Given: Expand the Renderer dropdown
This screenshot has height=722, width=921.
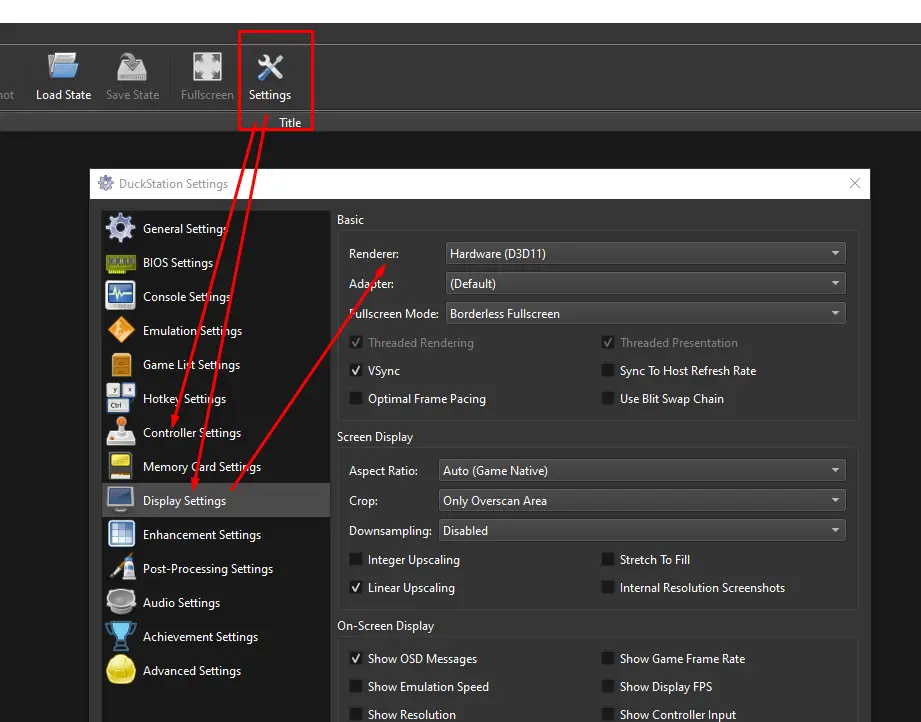Looking at the screenshot, I should [x=645, y=254].
